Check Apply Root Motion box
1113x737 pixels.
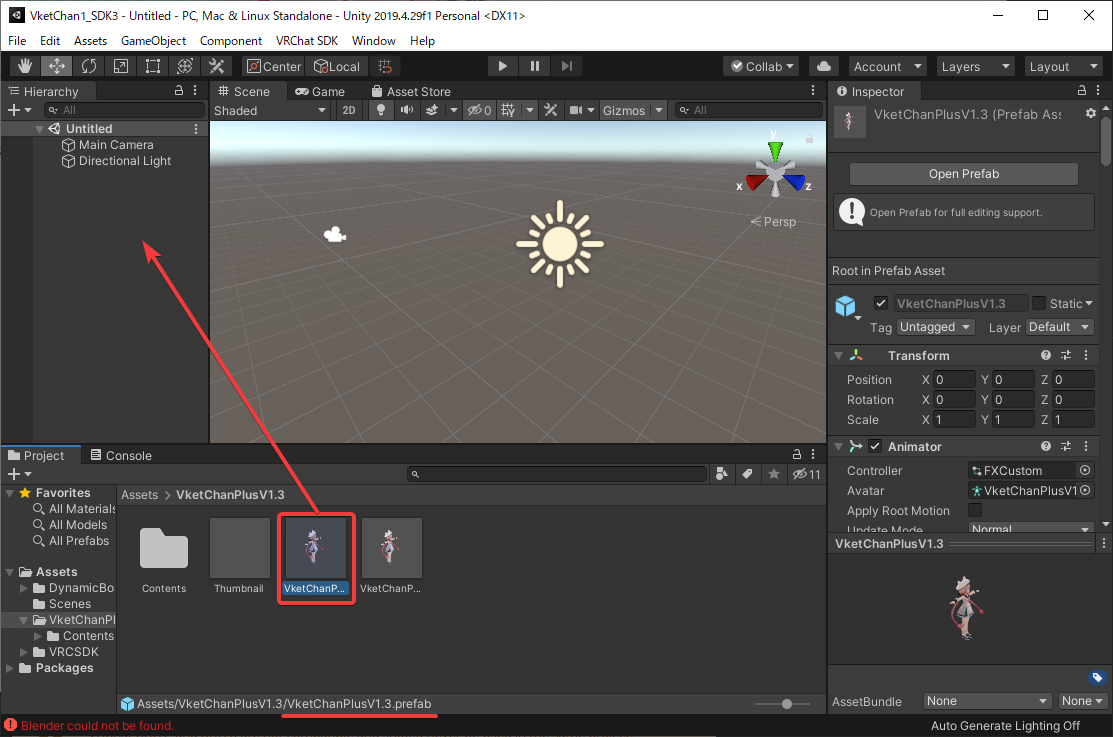tap(975, 511)
